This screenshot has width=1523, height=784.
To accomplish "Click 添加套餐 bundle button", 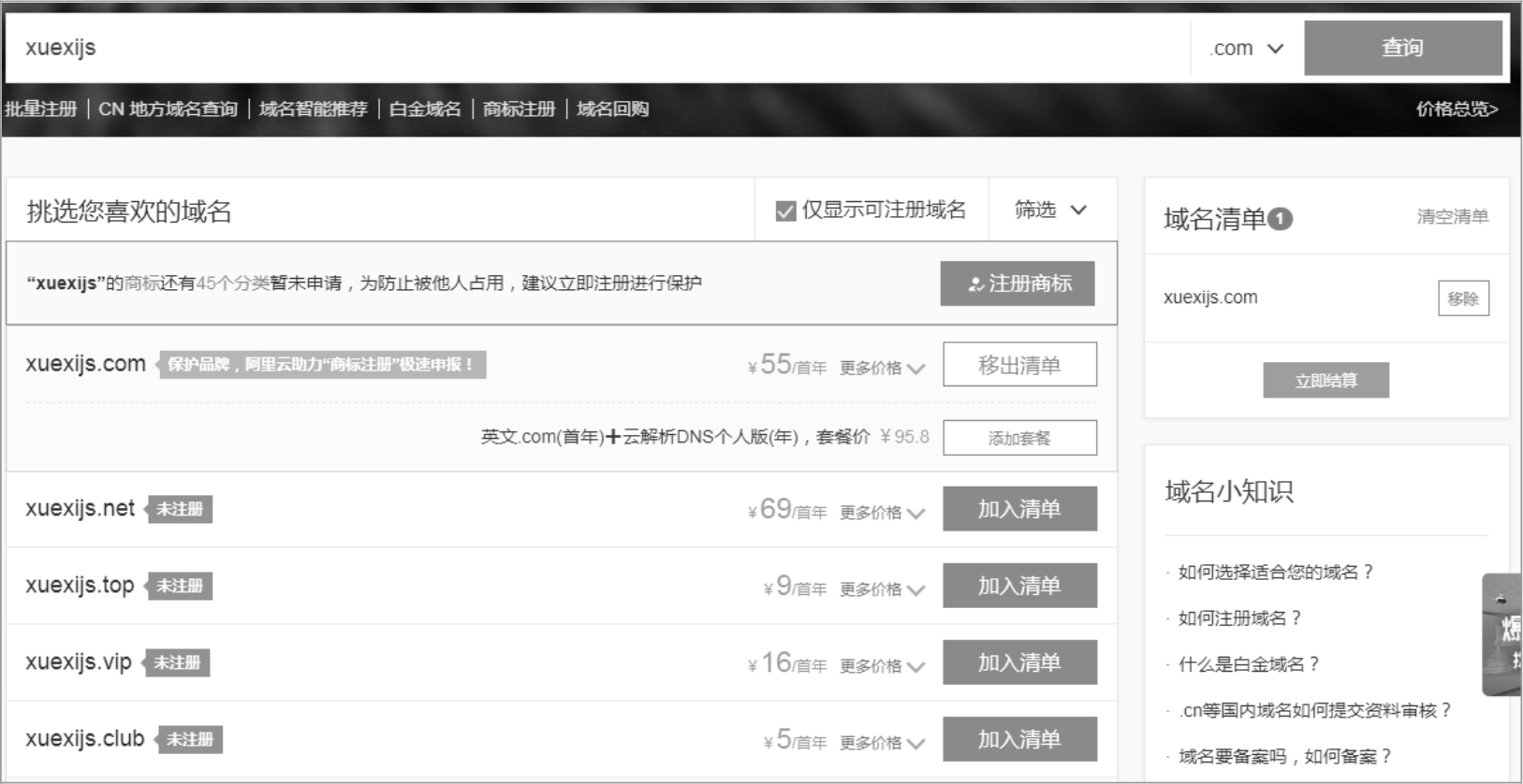I will tap(1019, 438).
